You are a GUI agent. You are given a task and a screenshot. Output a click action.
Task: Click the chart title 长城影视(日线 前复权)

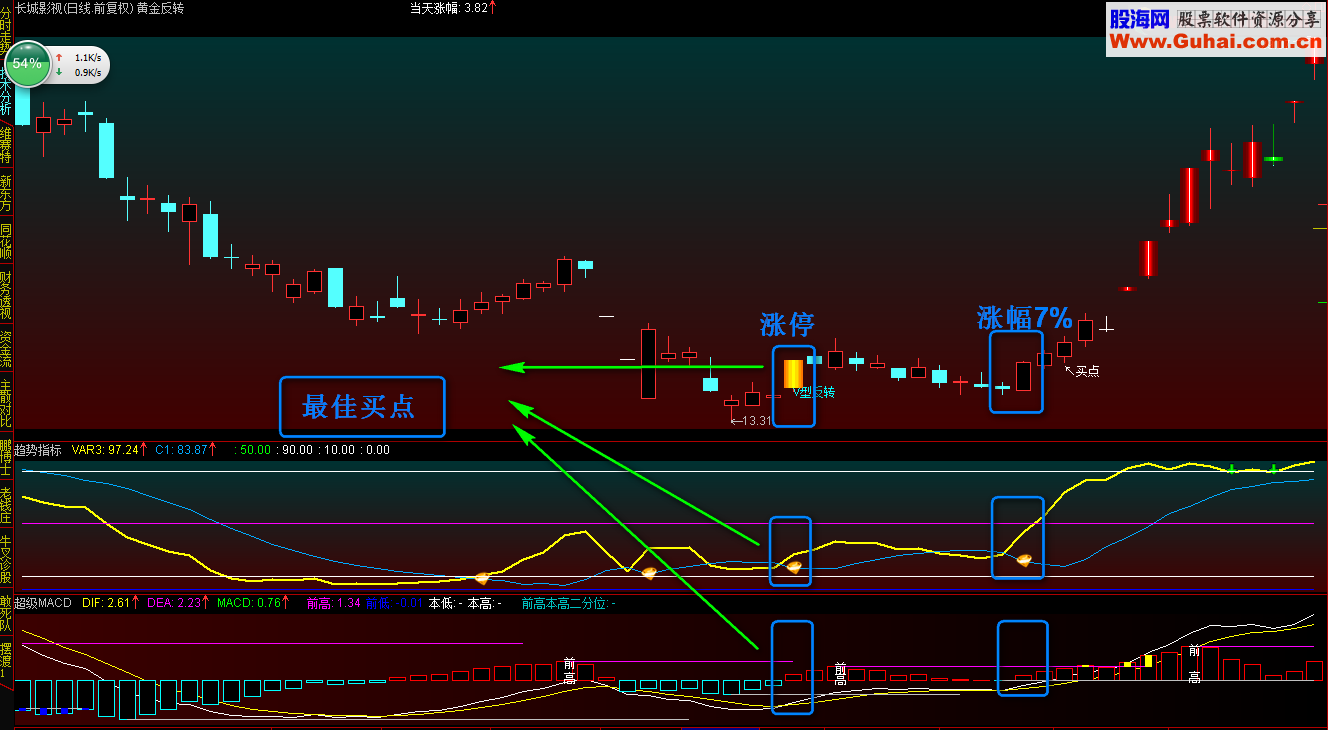(x=72, y=8)
